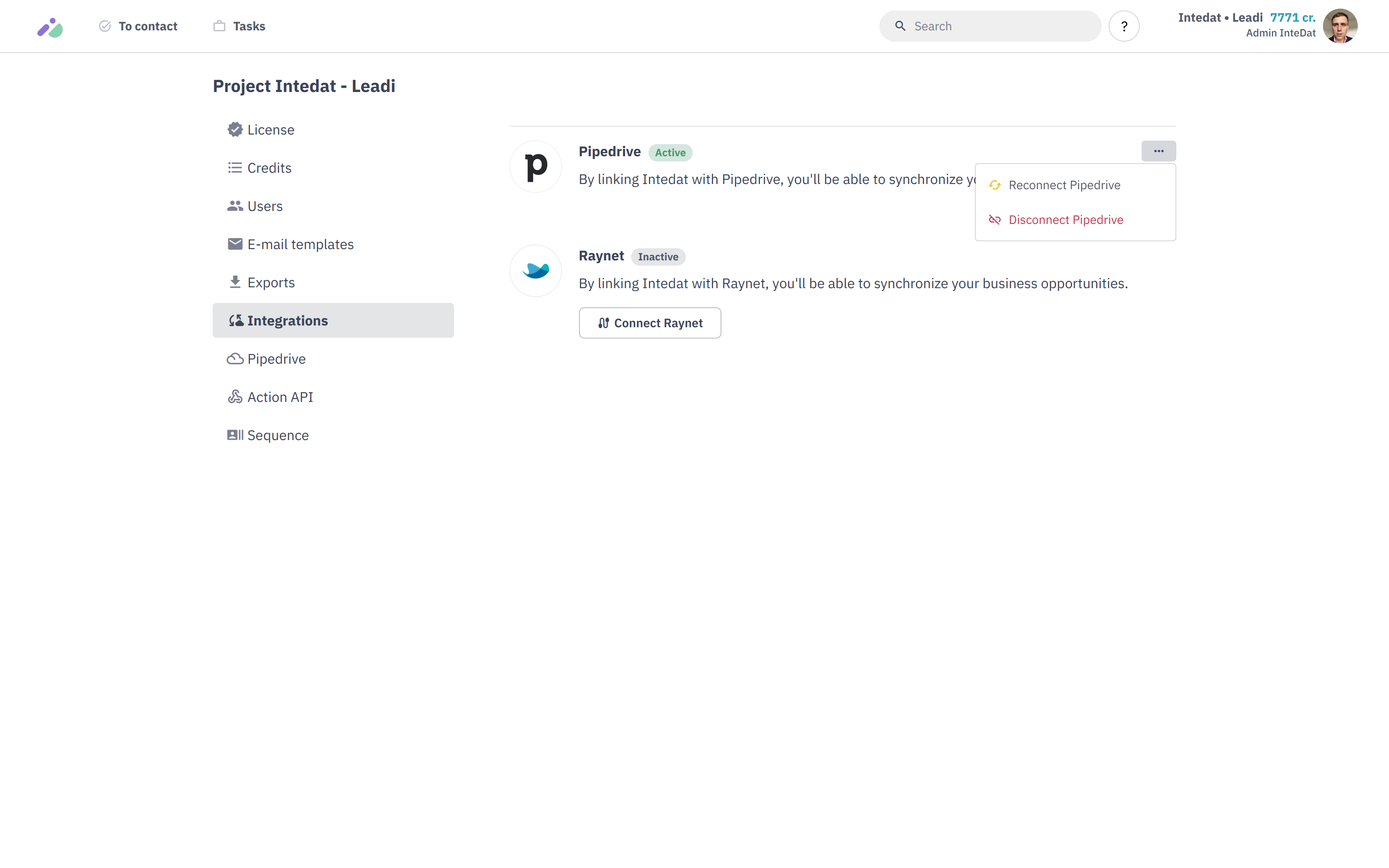
Task: Open the help question mark button
Action: 1124,26
